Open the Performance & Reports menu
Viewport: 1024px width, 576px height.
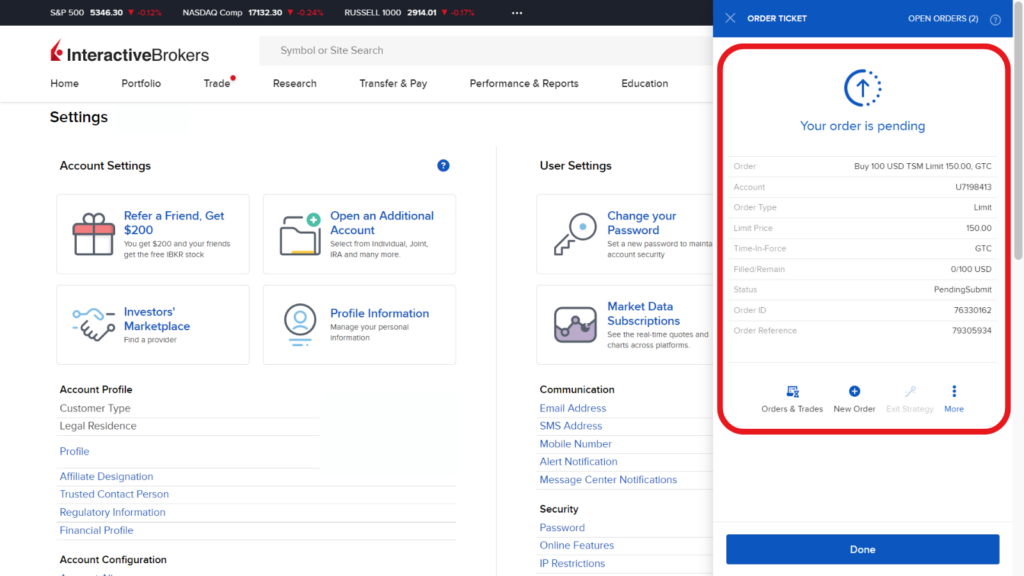click(523, 84)
